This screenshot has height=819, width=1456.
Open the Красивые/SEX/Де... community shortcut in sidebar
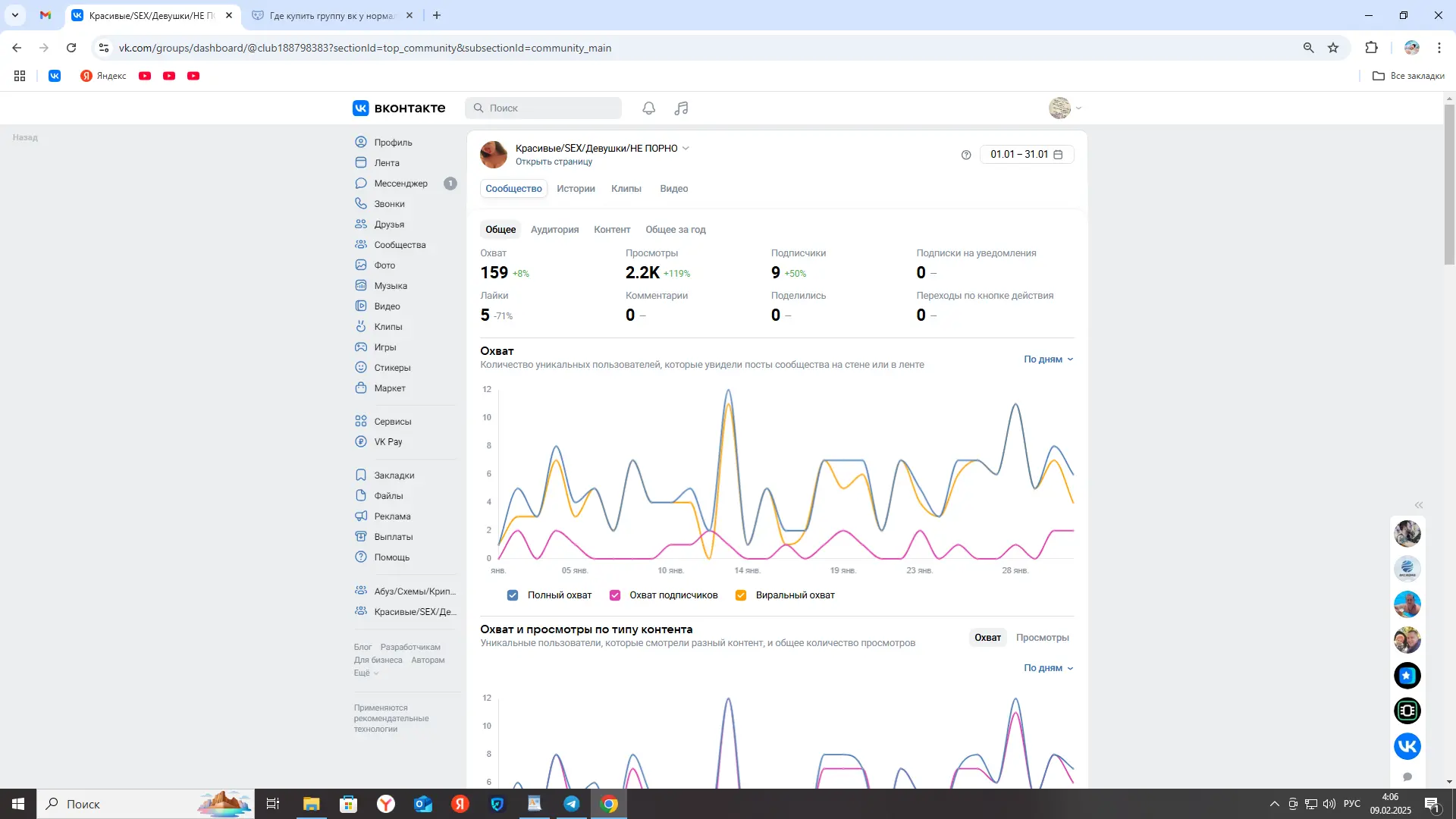405,612
